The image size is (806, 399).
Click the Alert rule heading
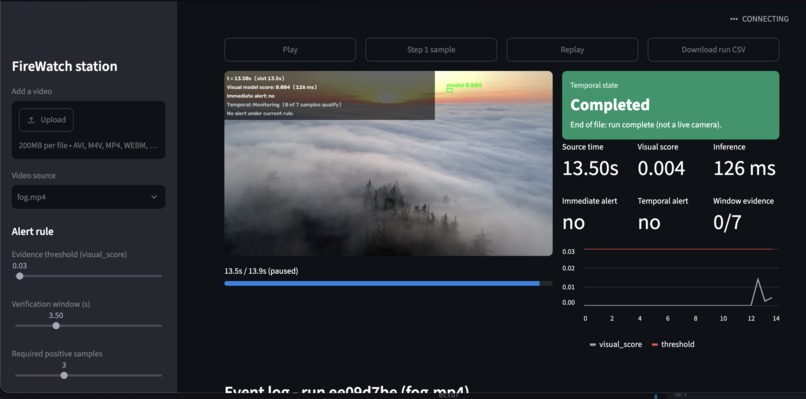pyautogui.click(x=32, y=231)
